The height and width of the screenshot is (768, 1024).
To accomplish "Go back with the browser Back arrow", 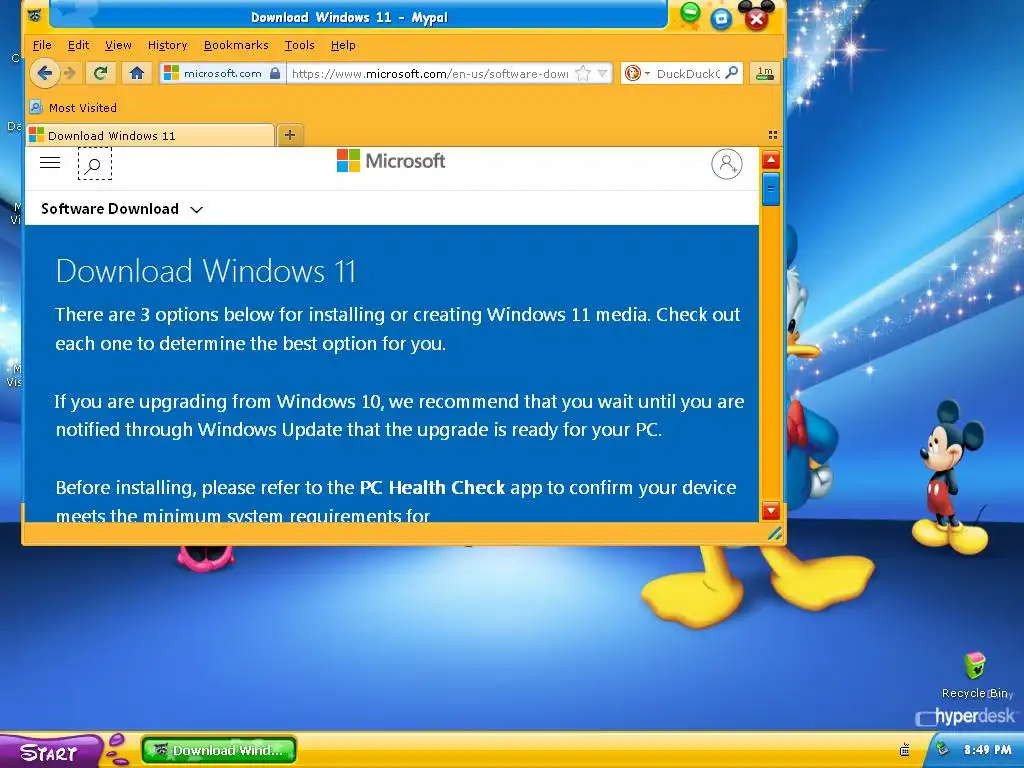I will (x=44, y=73).
